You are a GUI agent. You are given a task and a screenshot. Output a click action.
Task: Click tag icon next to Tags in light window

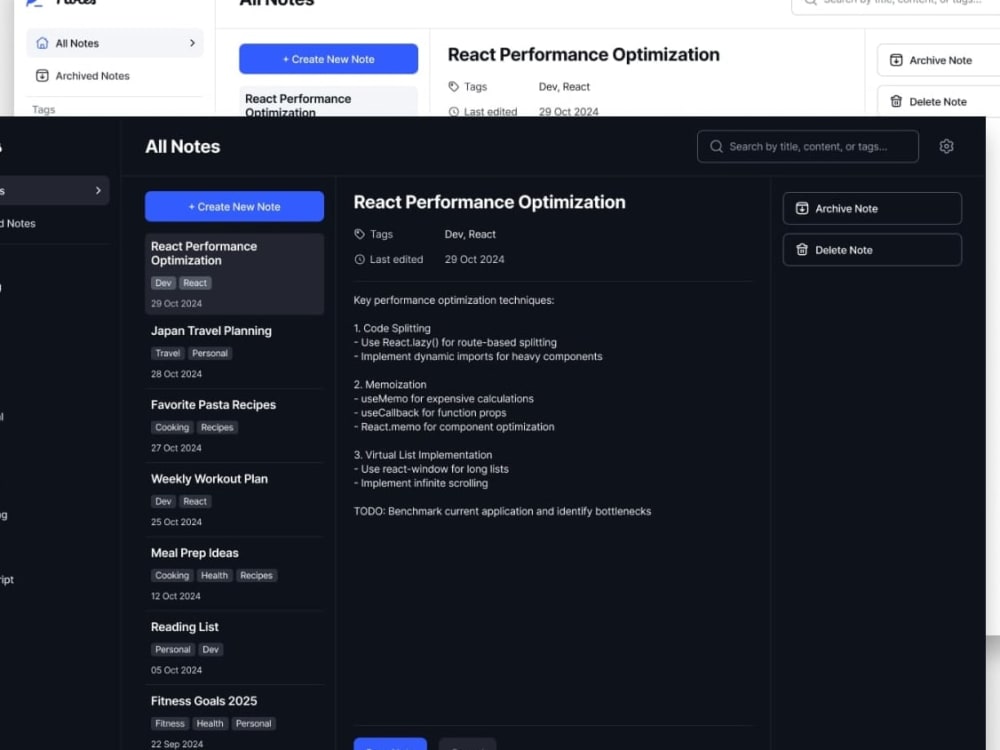tap(453, 87)
